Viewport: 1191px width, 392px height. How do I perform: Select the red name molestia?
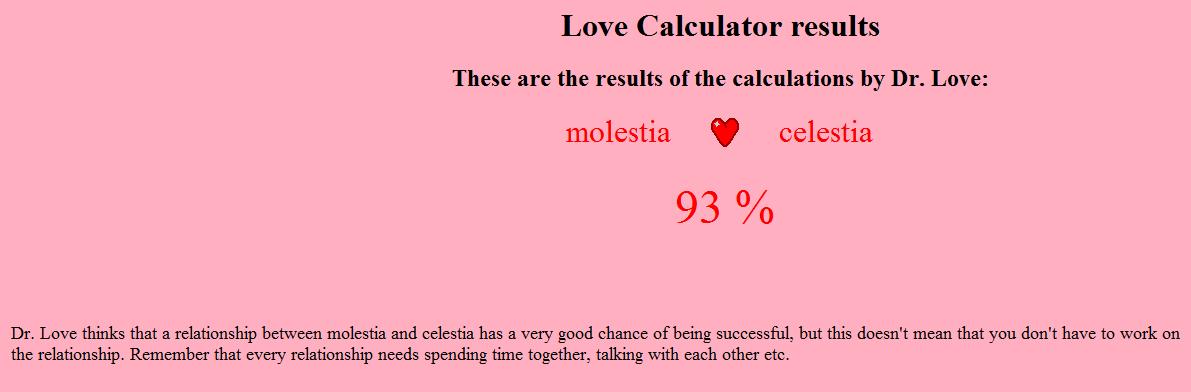[618, 132]
